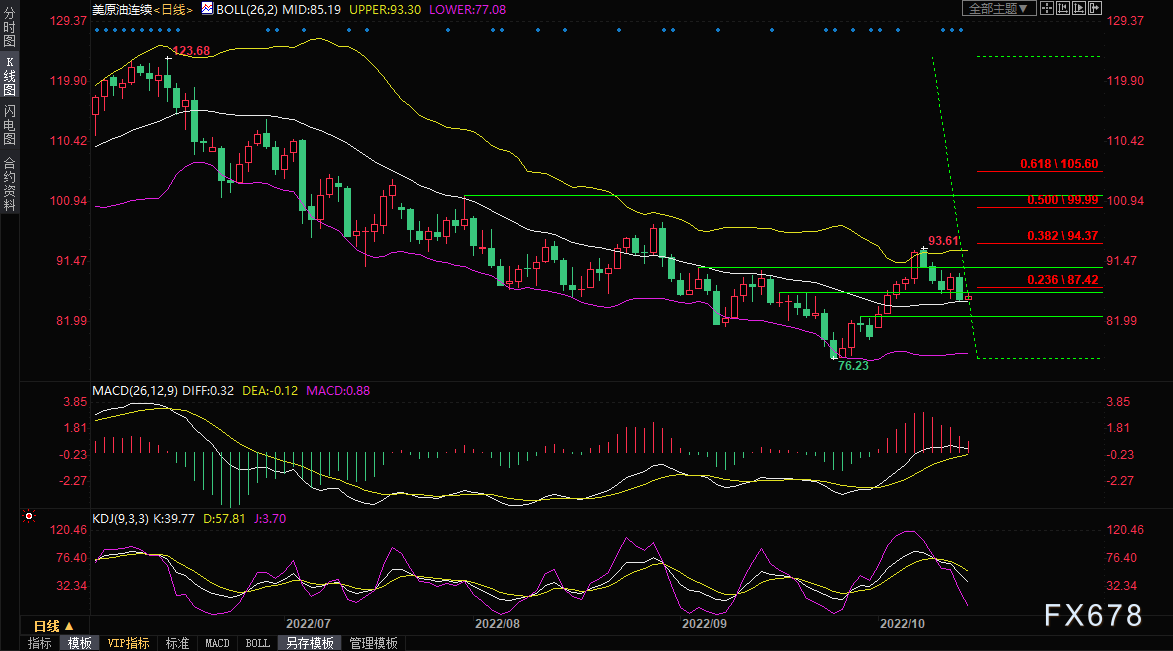Click the 2022/09 date axis label

704,623
